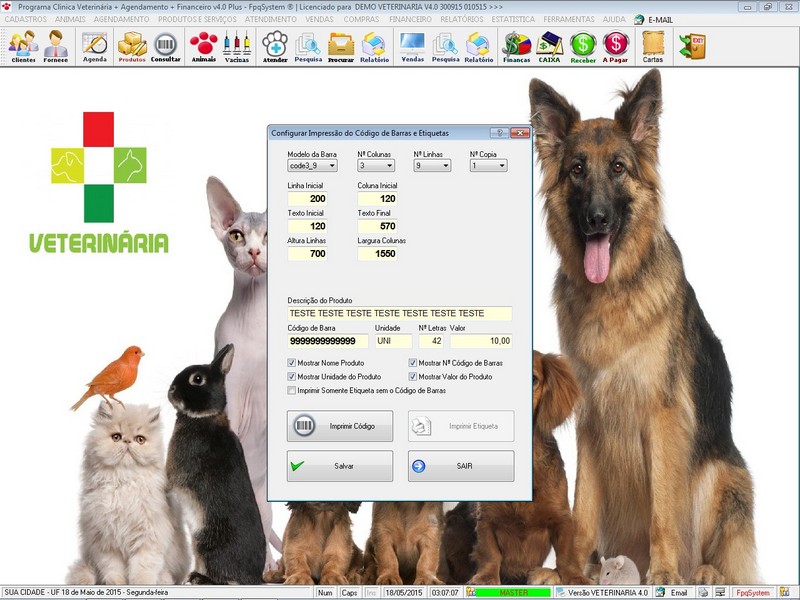Click the exit door icon
The height and width of the screenshot is (600, 800).
[x=692, y=46]
